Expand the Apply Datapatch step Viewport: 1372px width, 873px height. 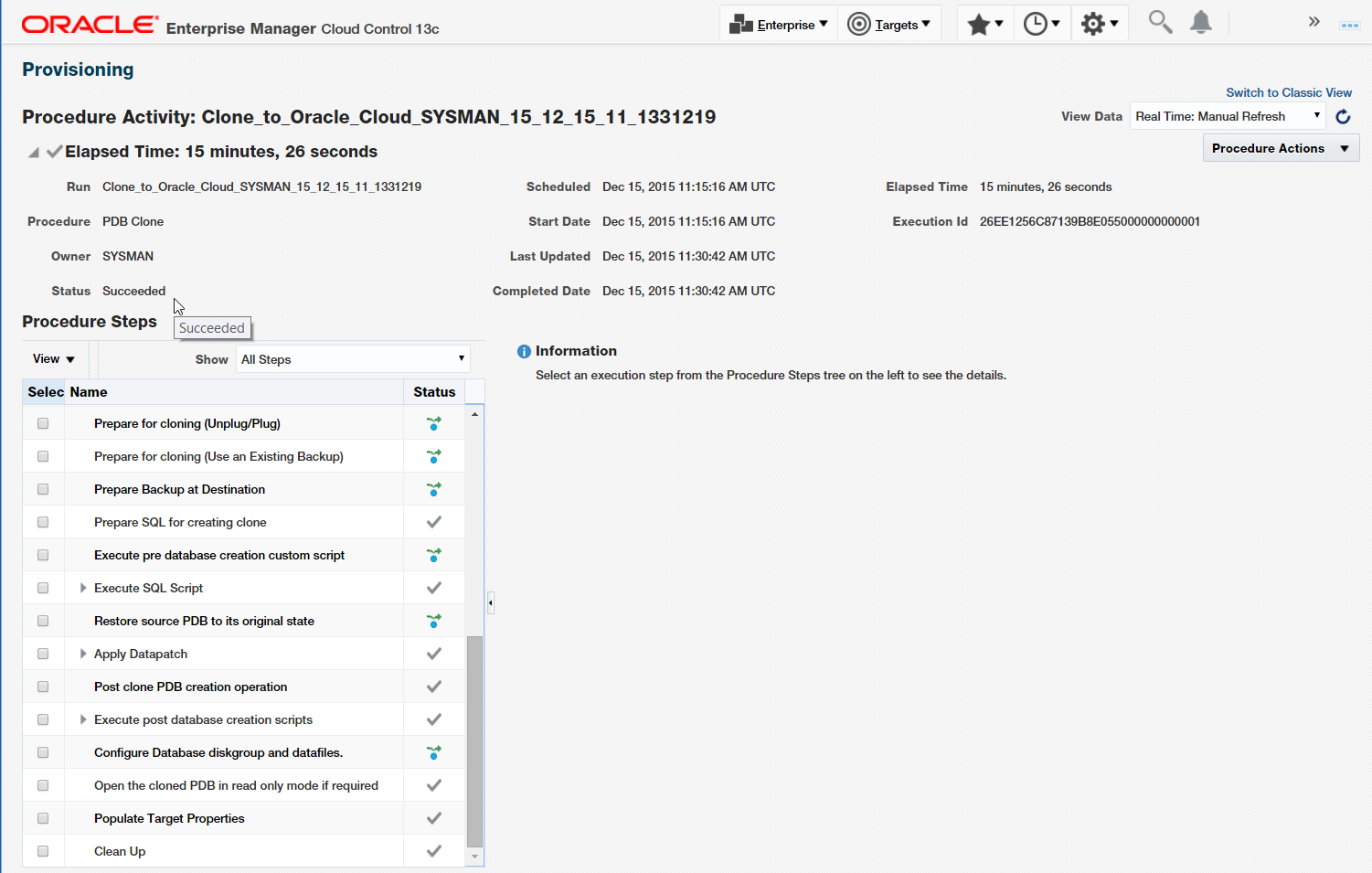tap(83, 654)
